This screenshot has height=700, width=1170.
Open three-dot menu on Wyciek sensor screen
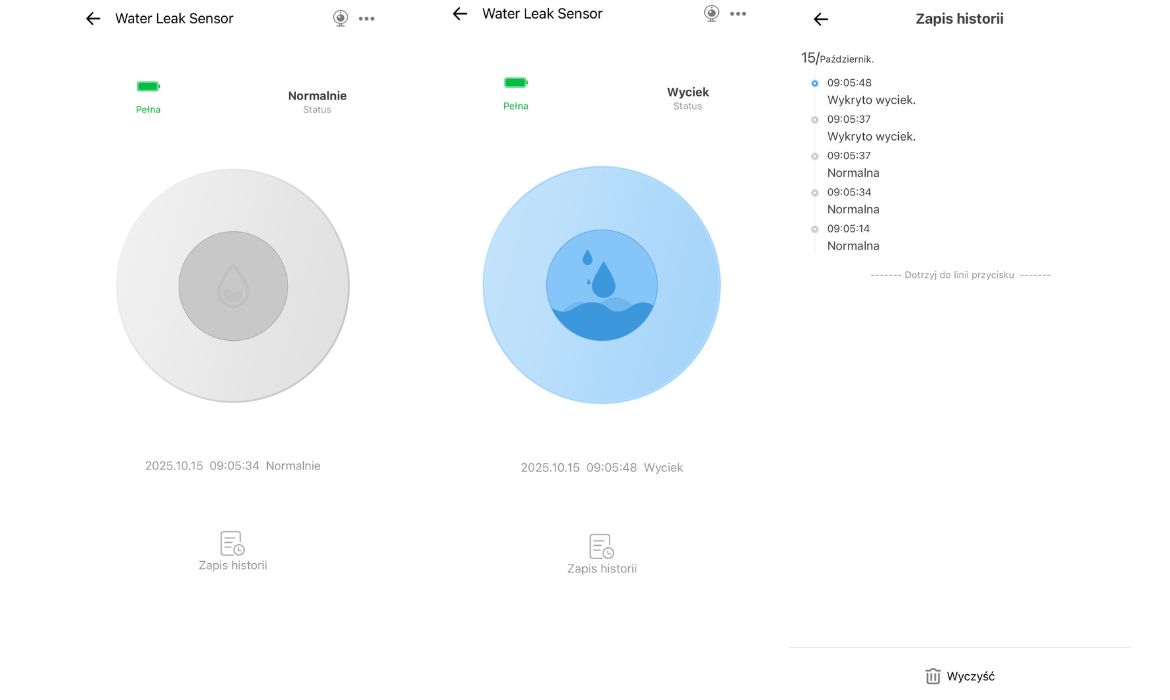pos(738,14)
